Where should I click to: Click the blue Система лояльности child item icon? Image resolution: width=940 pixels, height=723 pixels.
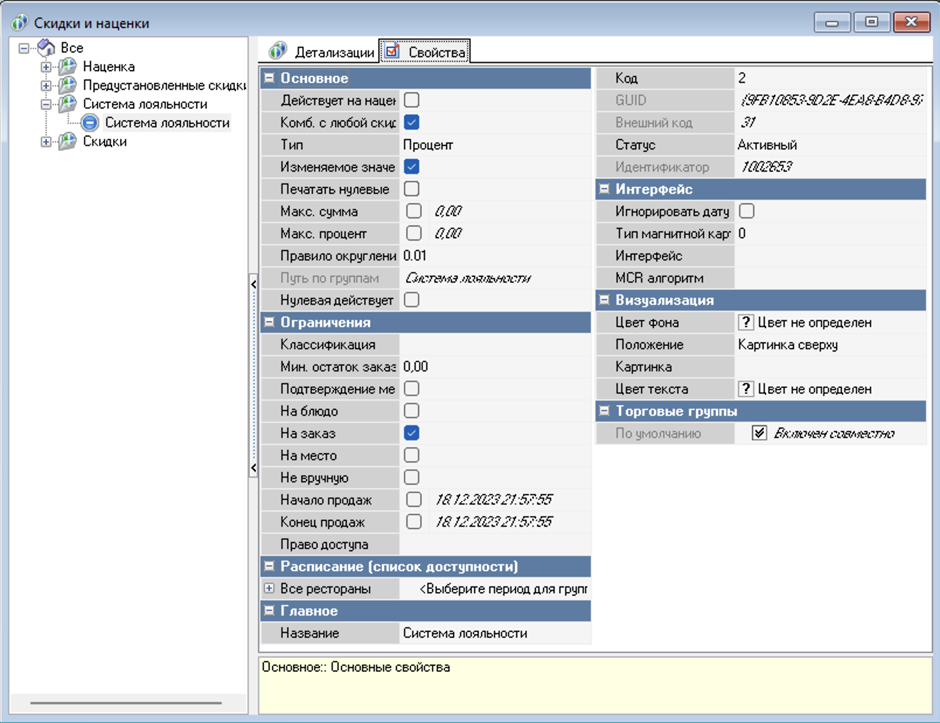pos(90,123)
